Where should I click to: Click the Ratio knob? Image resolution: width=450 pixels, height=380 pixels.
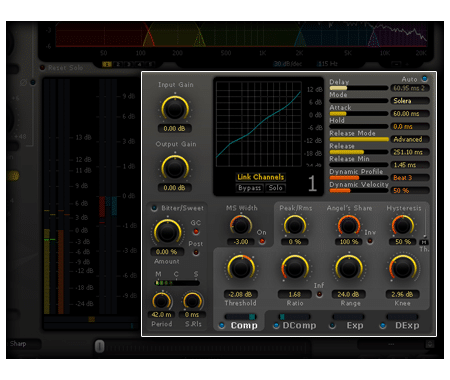coord(295,268)
